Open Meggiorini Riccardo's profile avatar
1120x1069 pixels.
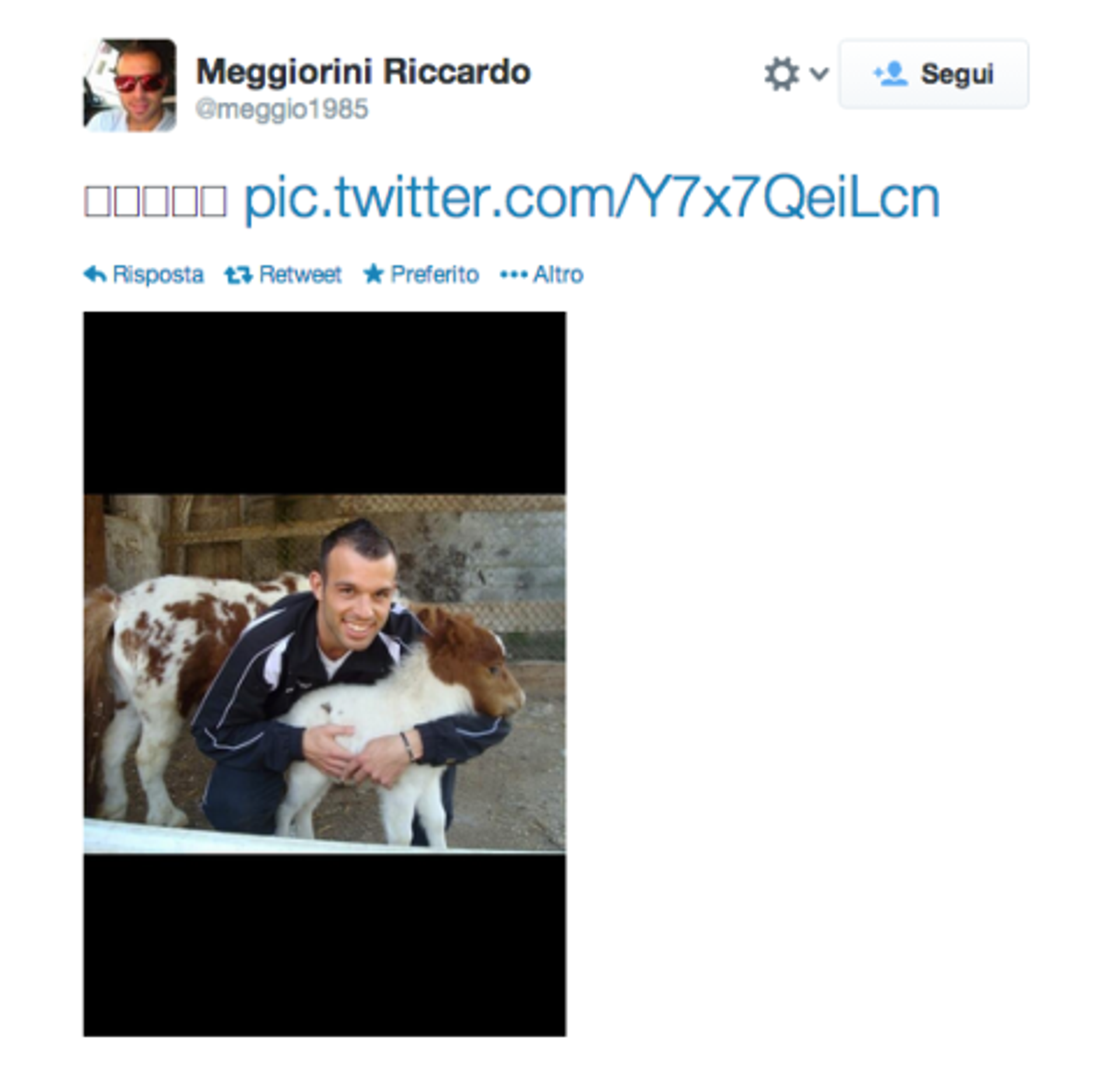click(x=129, y=85)
